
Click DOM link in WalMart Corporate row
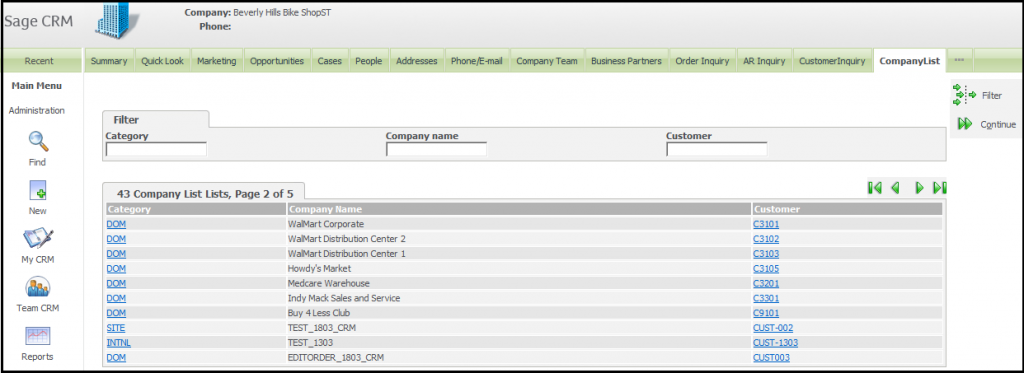116,224
